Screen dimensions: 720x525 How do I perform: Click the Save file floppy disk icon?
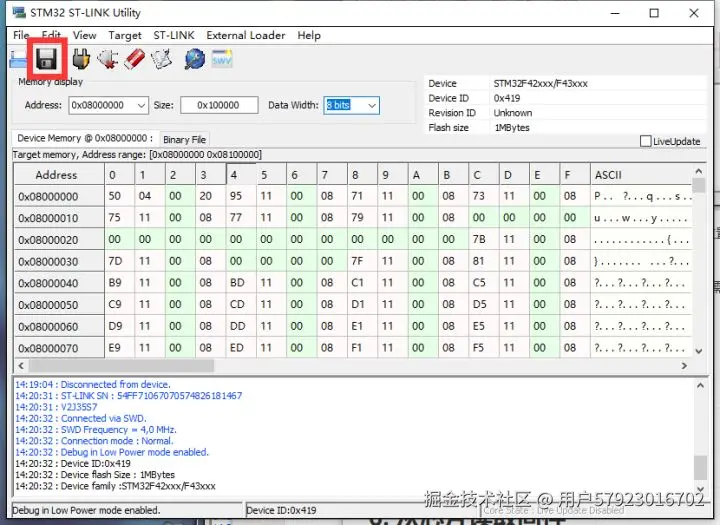click(x=47, y=59)
